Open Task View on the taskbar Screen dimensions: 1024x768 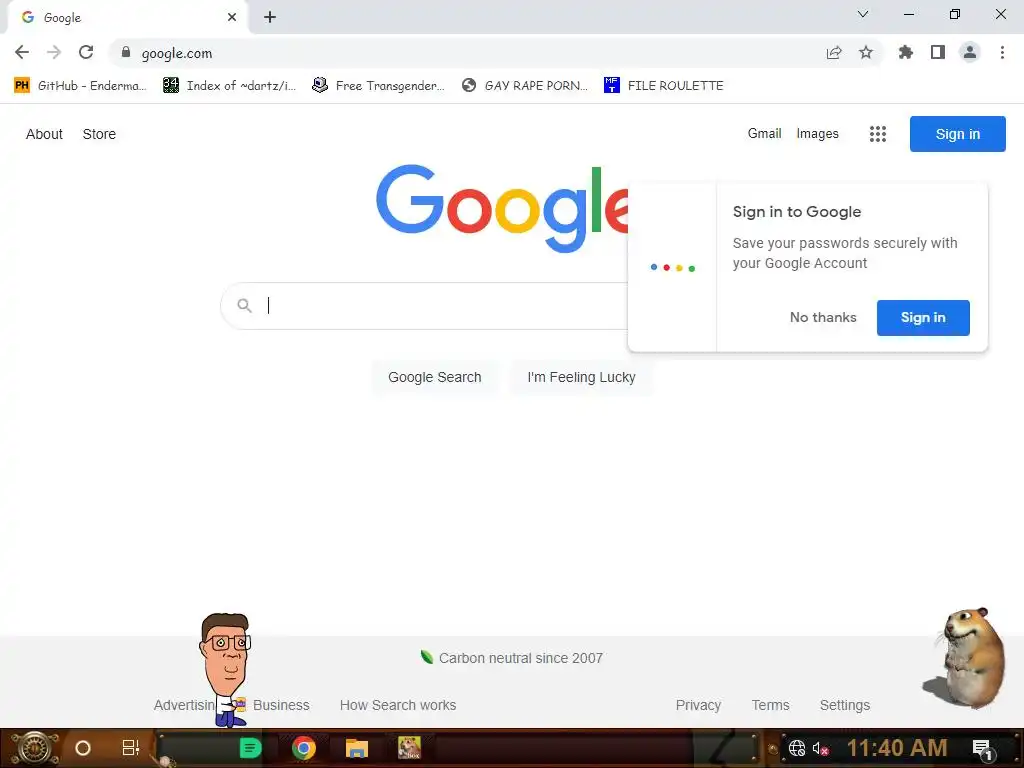pos(131,748)
